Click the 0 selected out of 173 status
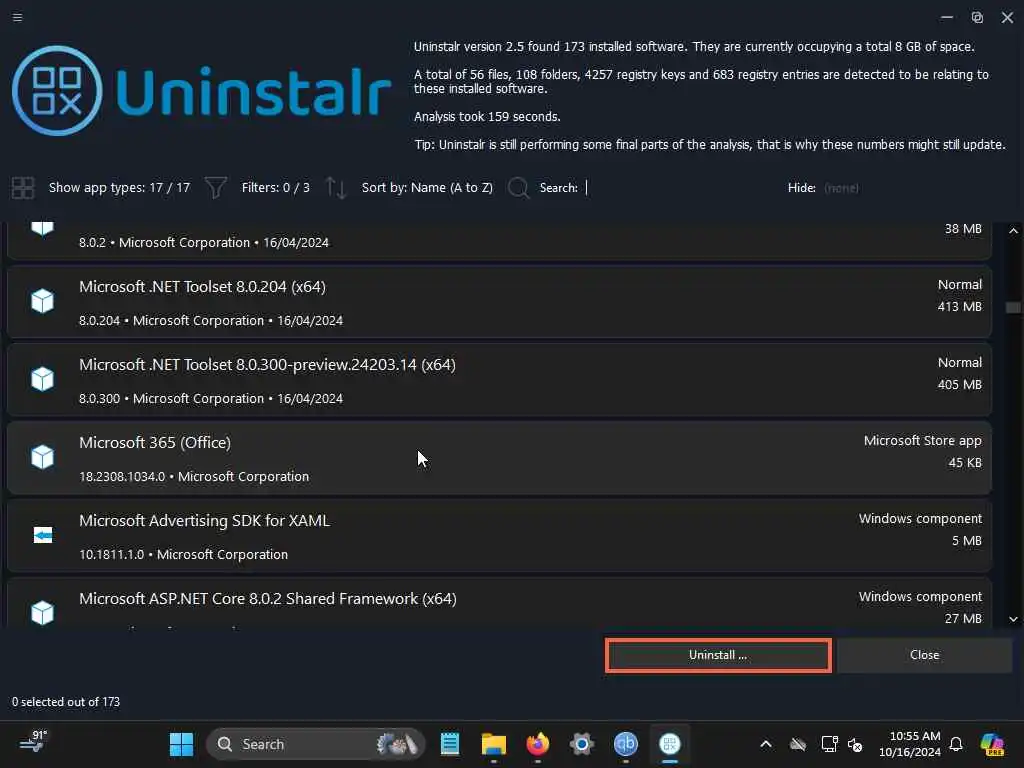Image resolution: width=1024 pixels, height=768 pixels. click(x=66, y=702)
